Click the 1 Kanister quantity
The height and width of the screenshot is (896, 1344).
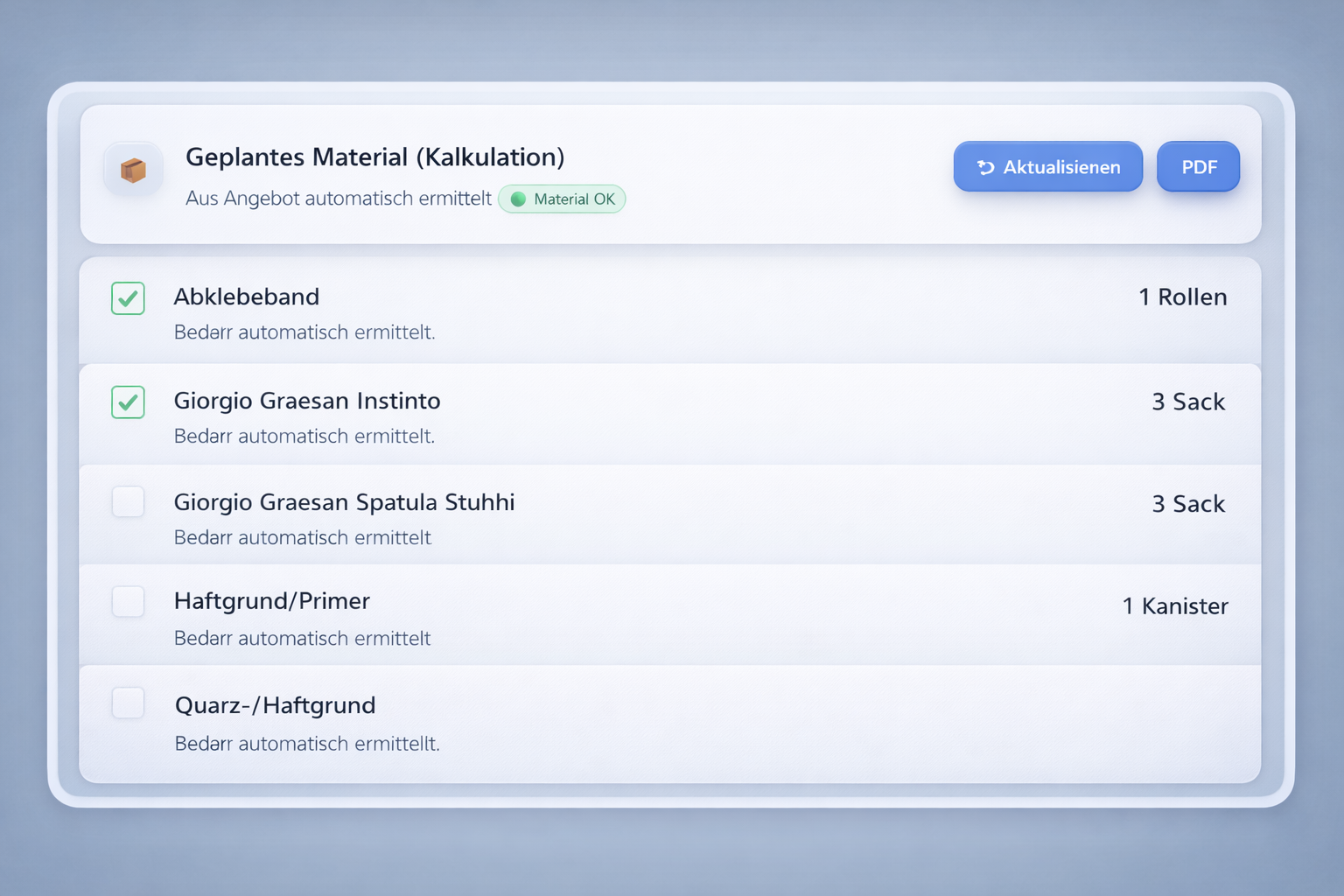point(1175,606)
